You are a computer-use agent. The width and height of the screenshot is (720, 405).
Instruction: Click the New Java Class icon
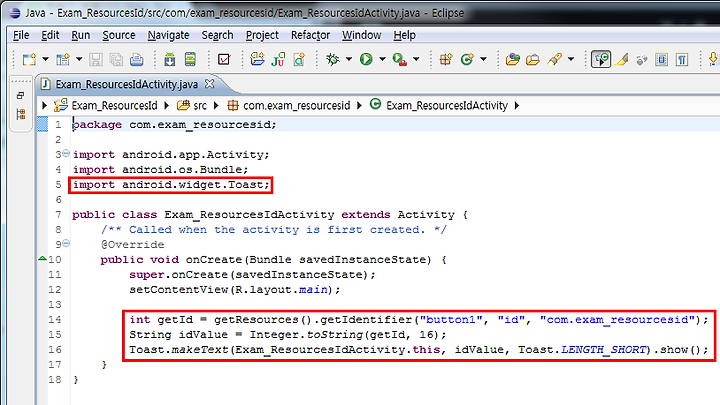(x=467, y=59)
